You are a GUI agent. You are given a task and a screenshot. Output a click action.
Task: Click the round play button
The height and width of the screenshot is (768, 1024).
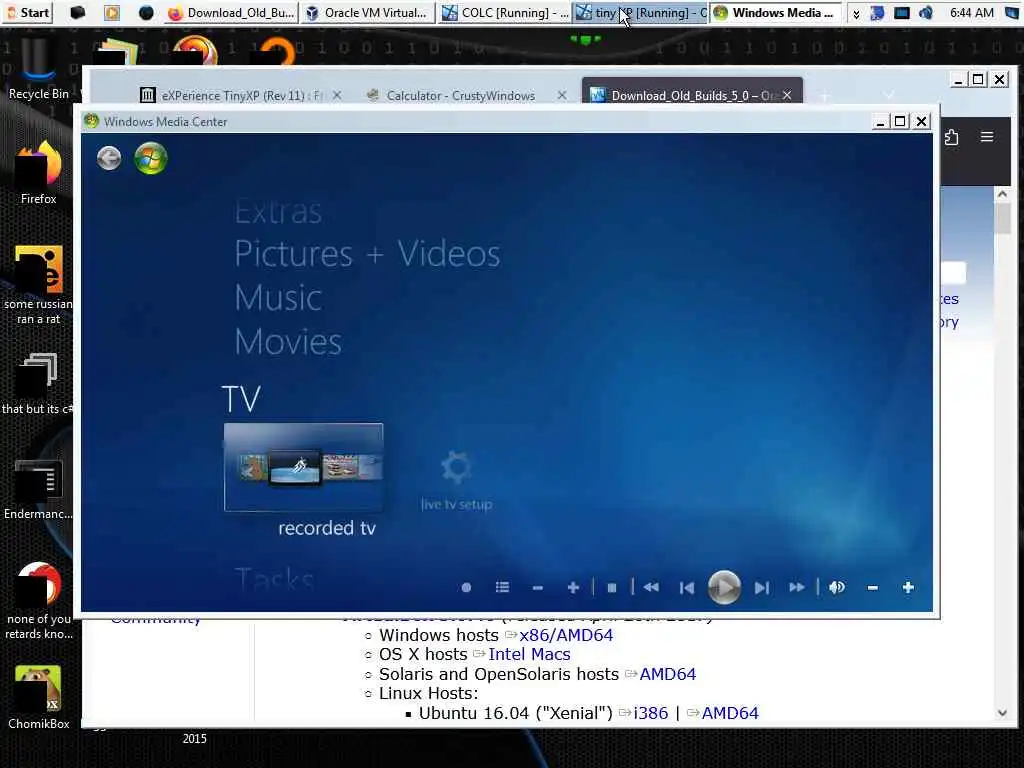(724, 587)
